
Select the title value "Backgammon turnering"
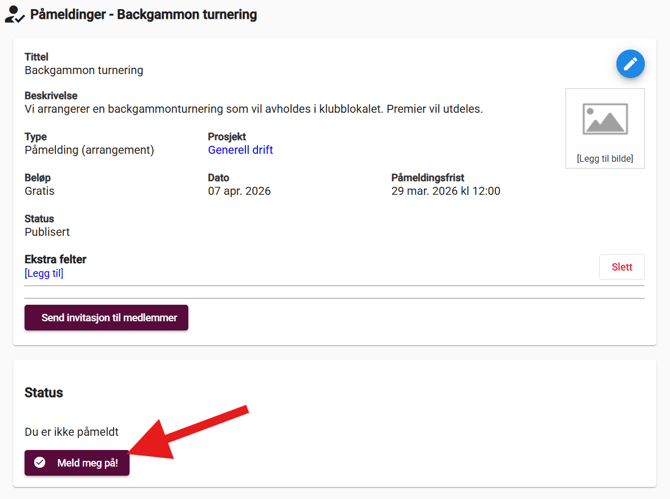84,70
